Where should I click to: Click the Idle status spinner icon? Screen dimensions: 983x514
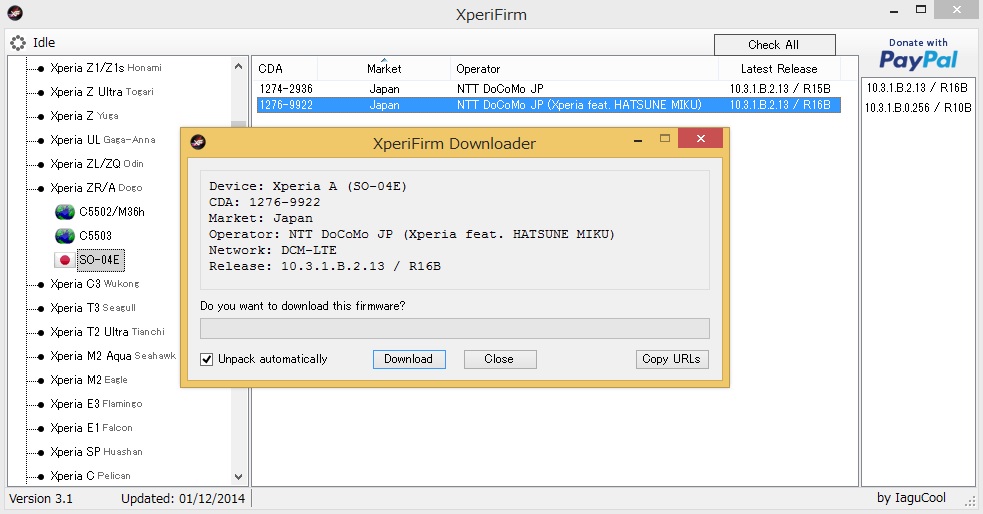18,43
